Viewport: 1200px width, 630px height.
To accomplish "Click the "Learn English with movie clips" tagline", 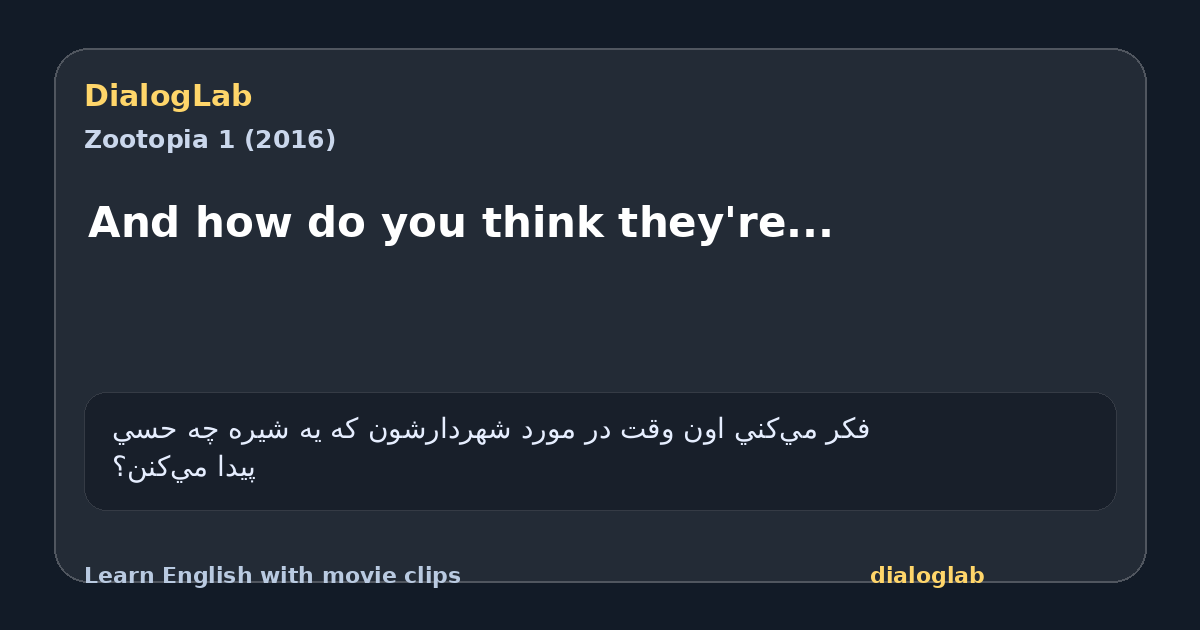I will coord(272,576).
